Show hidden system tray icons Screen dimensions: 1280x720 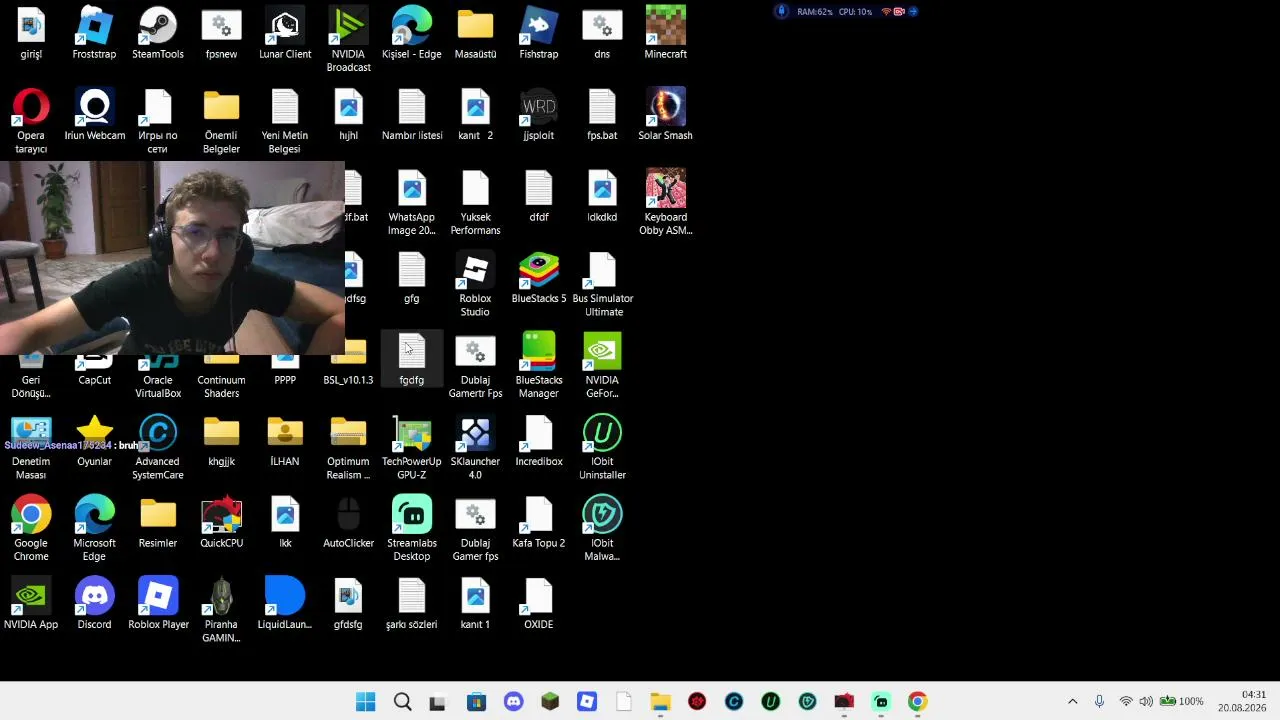coord(1072,702)
